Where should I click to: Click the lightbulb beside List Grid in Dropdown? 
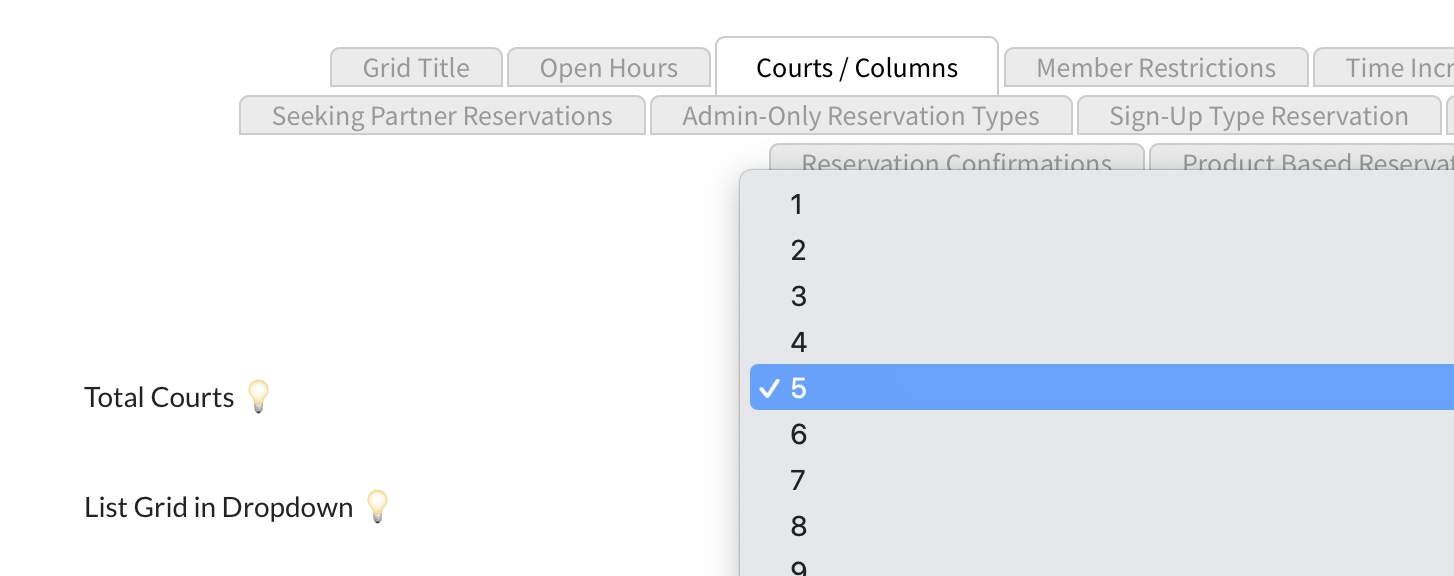(x=376, y=507)
